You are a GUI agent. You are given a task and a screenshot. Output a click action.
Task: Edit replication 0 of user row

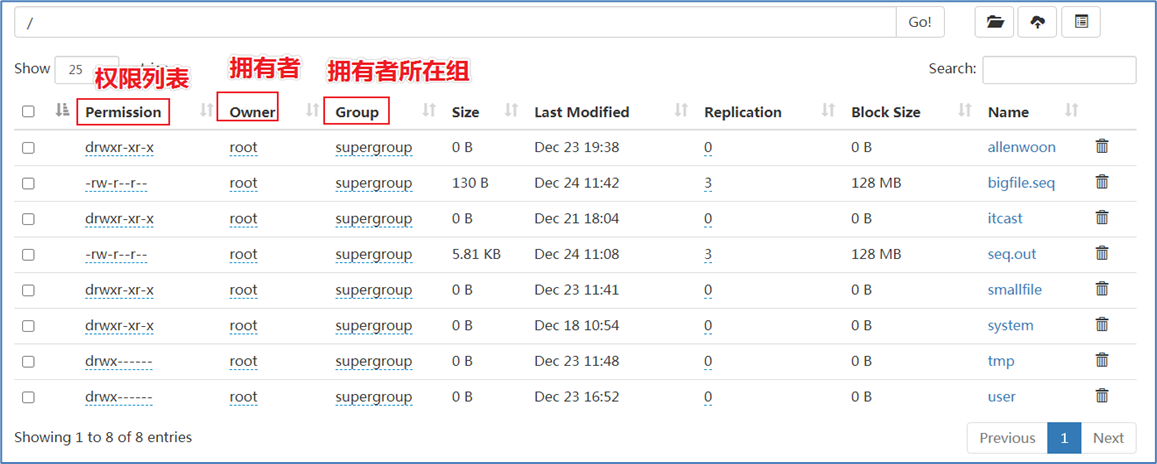(708, 396)
